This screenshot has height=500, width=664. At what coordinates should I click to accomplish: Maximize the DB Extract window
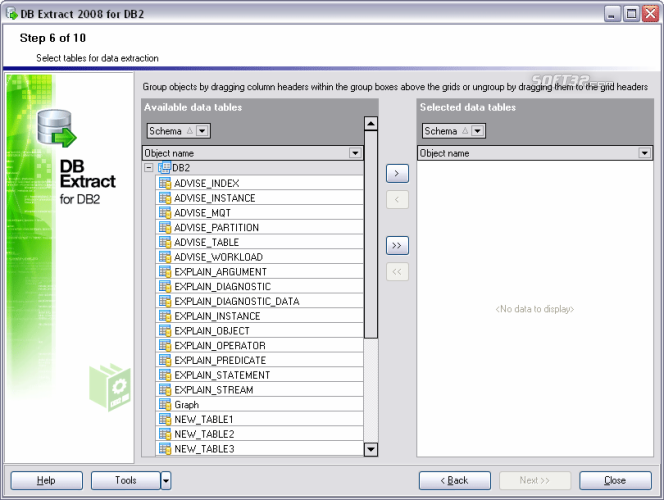631,14
